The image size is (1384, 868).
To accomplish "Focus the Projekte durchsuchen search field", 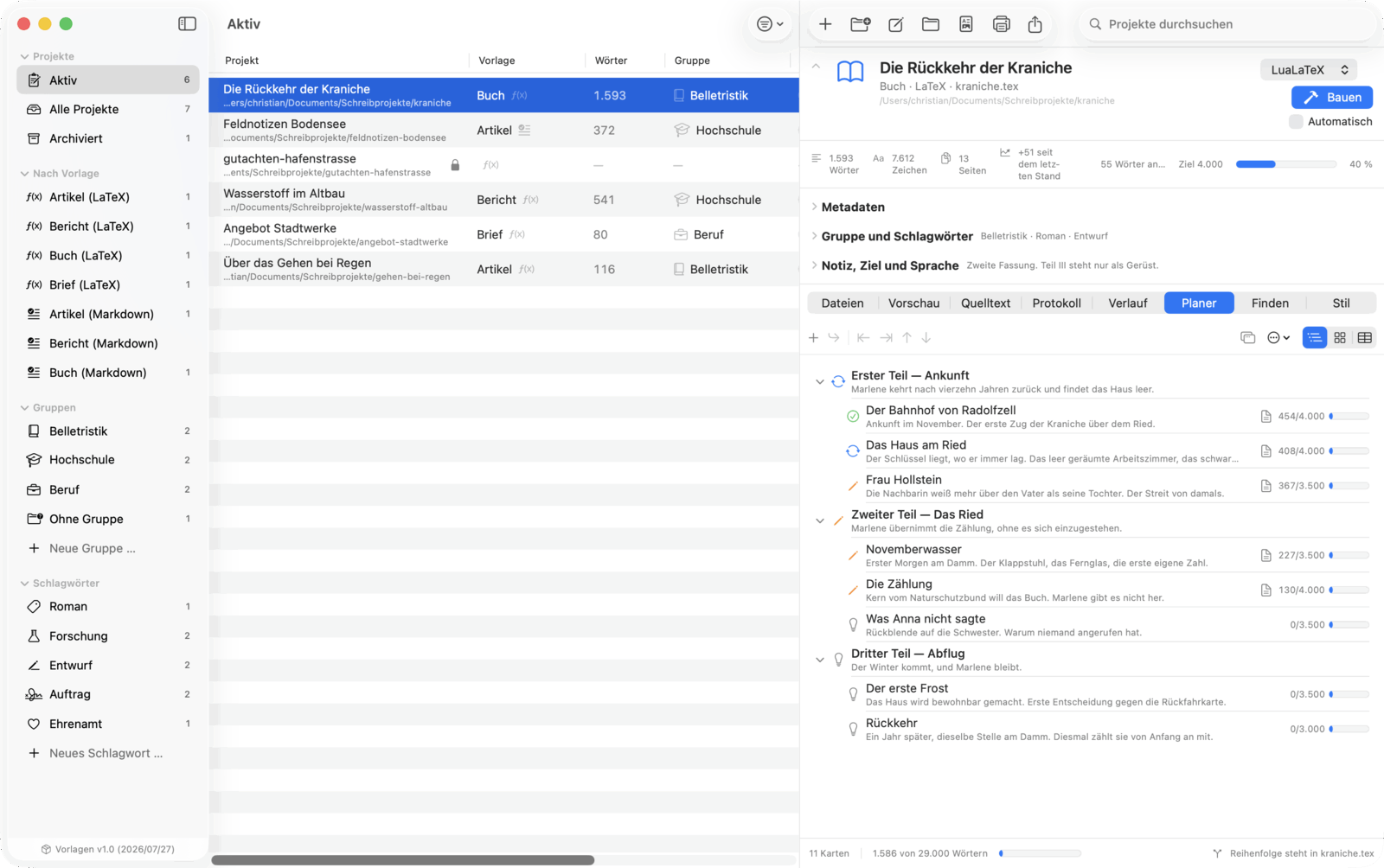I will [1227, 24].
